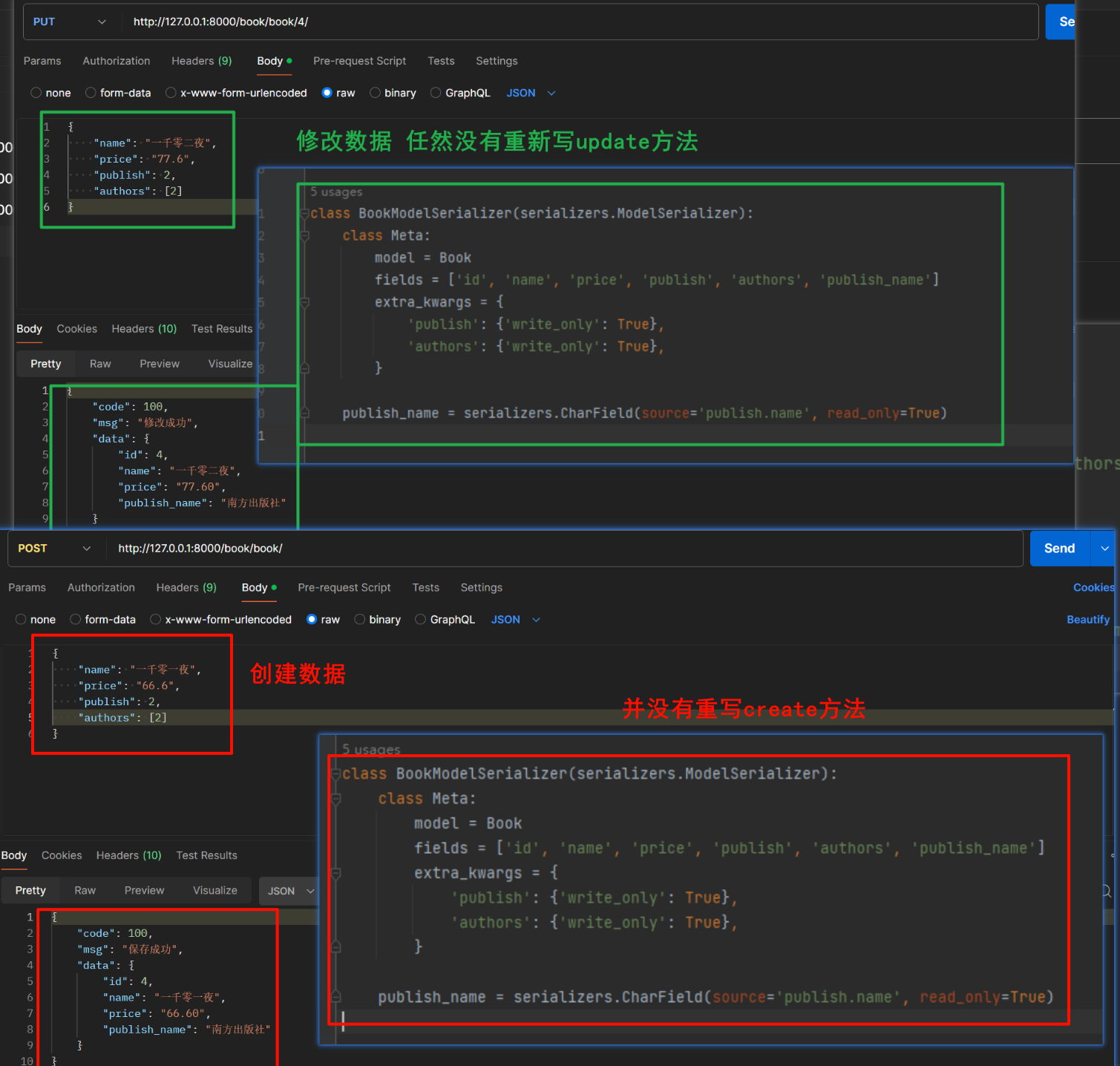Open Authorization tab in POST request window

click(x=101, y=588)
